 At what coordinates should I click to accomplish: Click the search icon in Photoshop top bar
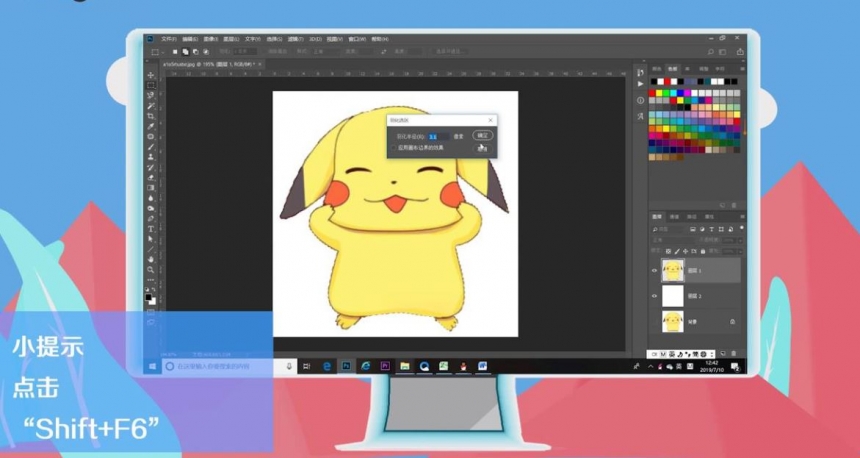pyautogui.click(x=711, y=52)
